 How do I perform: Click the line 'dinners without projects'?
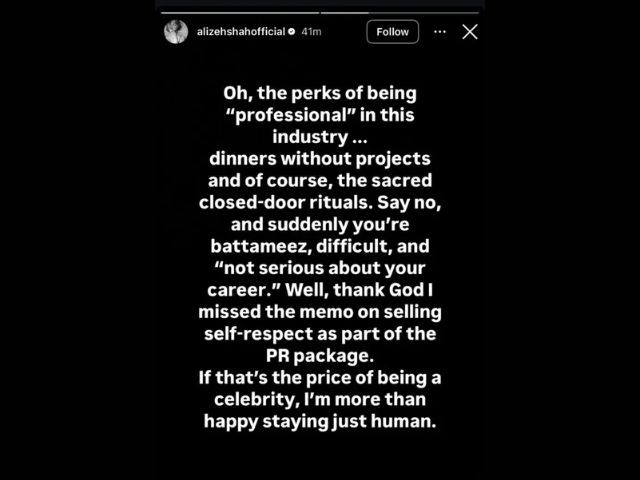coord(320,159)
